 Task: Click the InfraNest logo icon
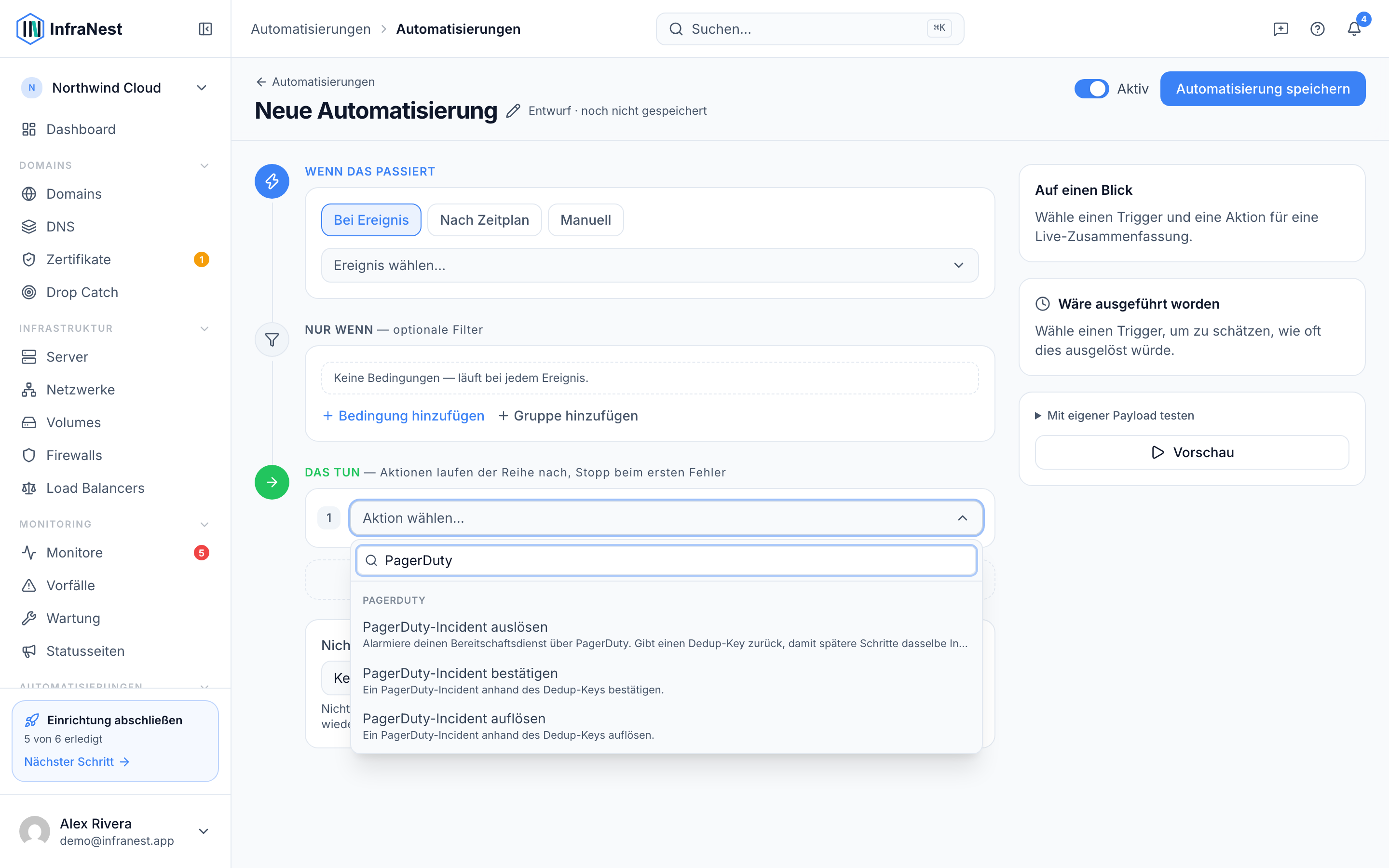(x=30, y=29)
